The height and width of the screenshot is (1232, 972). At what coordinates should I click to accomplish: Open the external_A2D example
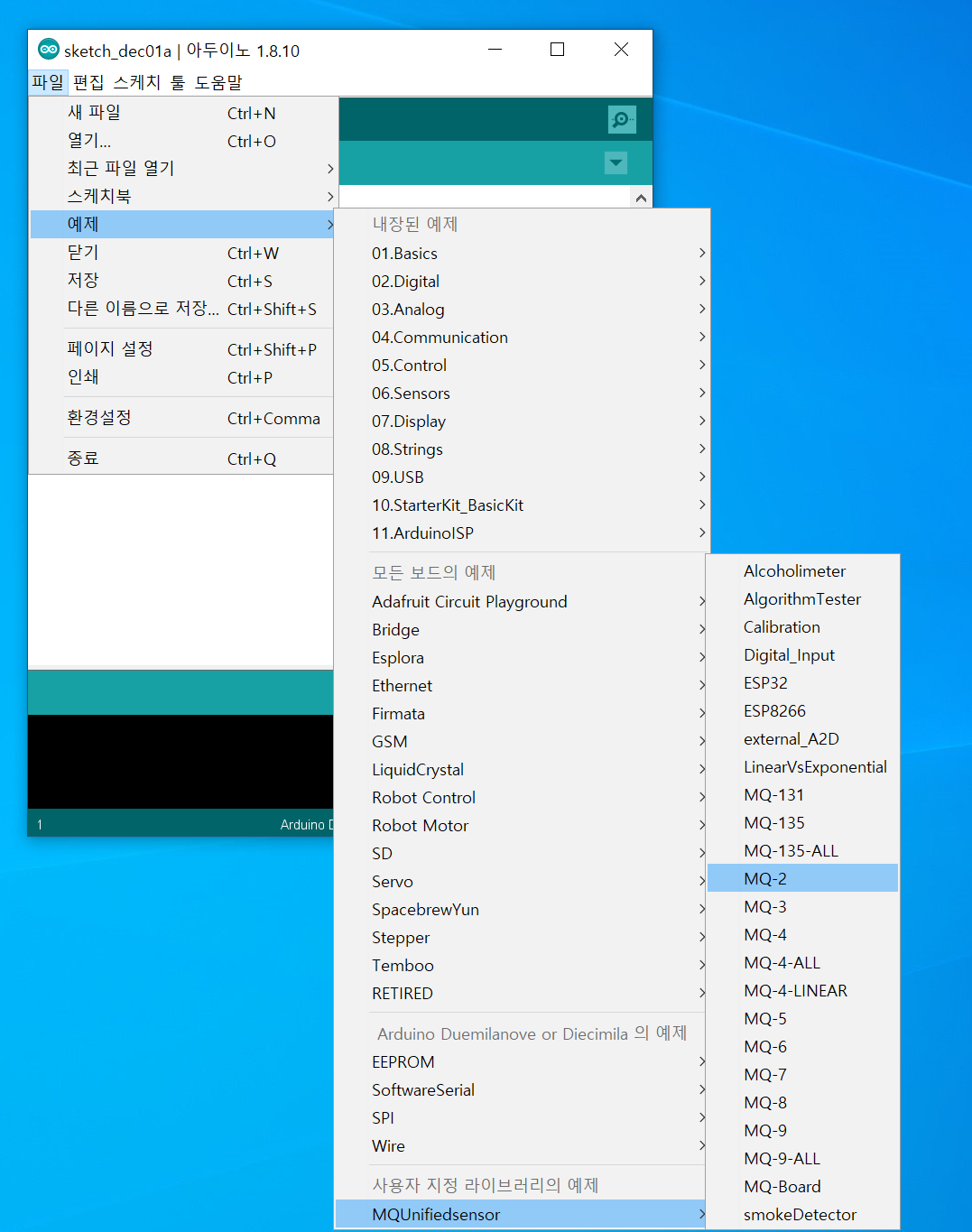802,739
